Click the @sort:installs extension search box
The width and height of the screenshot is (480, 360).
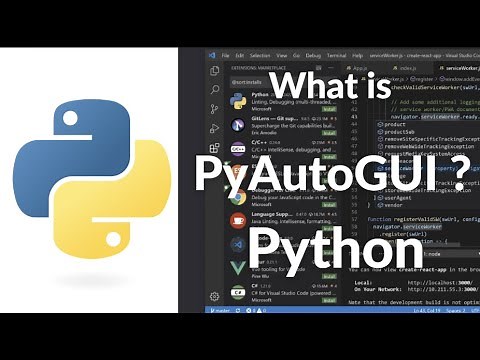coord(283,82)
